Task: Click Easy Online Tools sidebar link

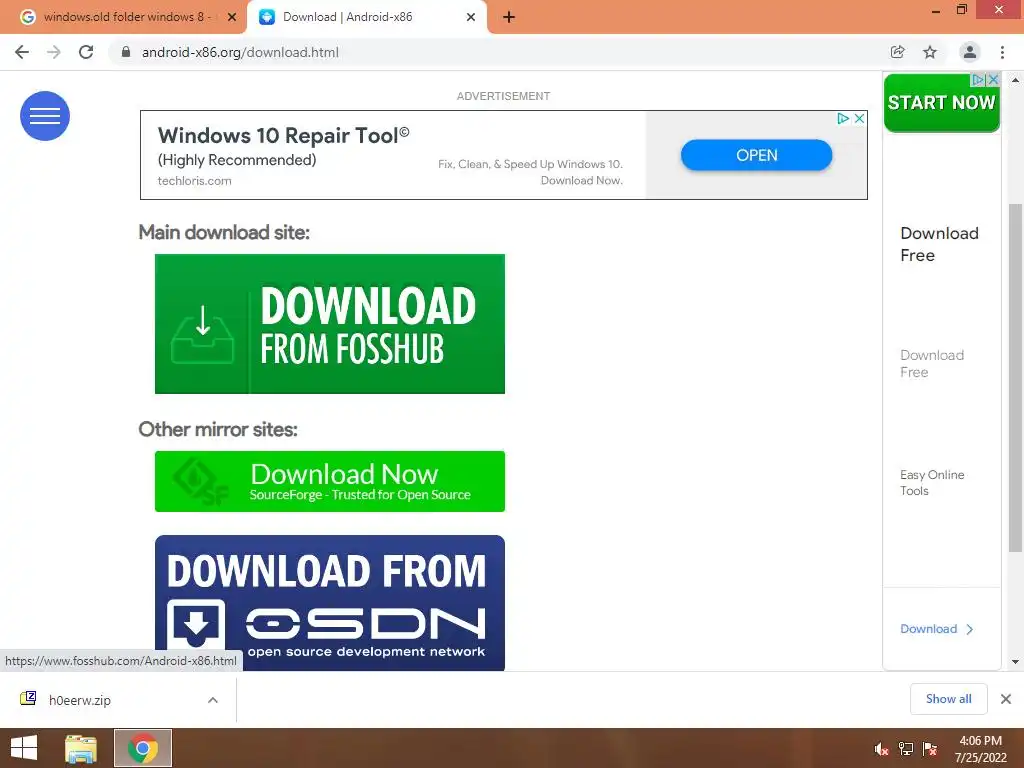Action: pyautogui.click(x=932, y=483)
